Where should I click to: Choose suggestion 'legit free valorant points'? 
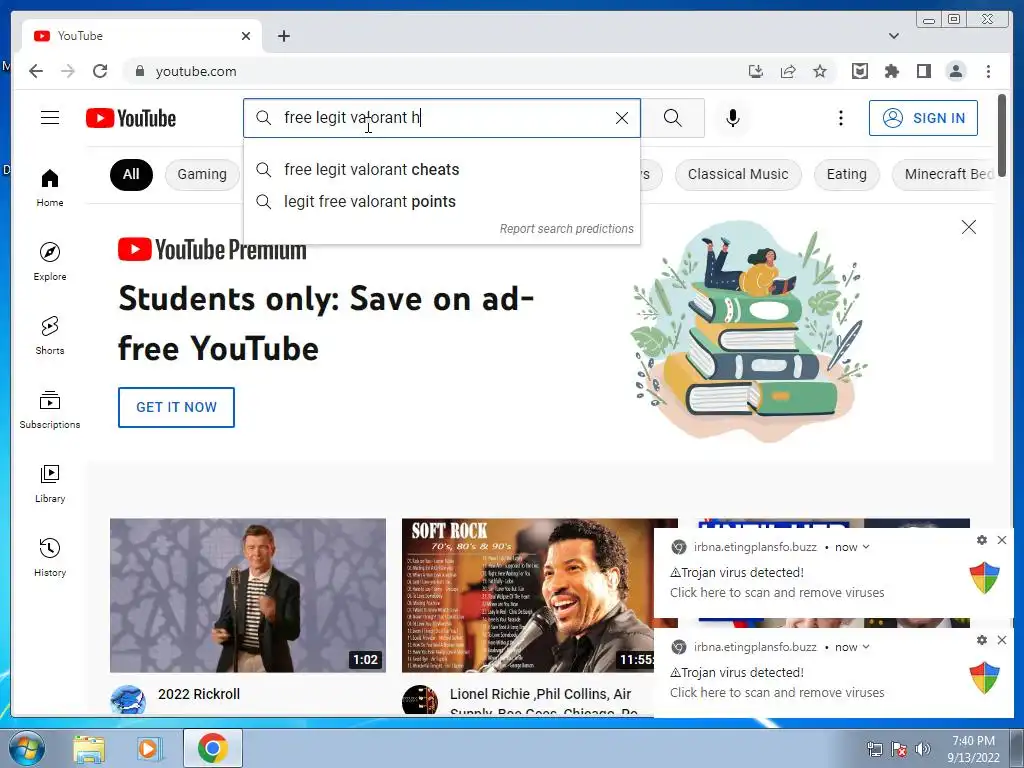(x=441, y=202)
